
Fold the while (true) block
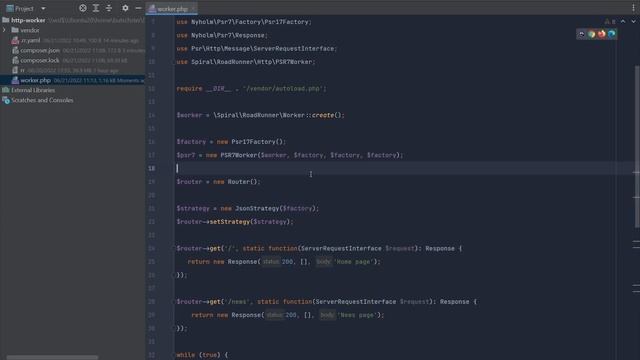(x=173, y=355)
